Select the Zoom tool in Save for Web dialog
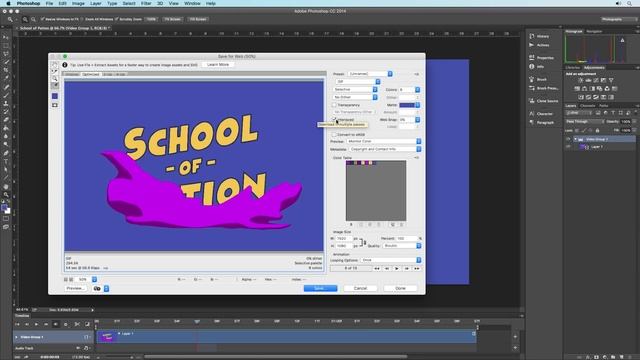Viewport: 640px width, 360px height. [55, 78]
